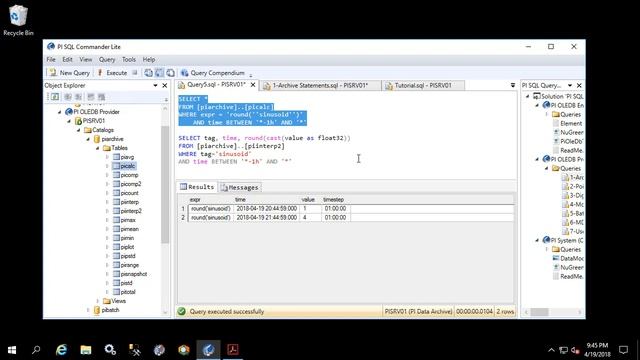The height and width of the screenshot is (360, 640).
Task: Close the Object Explorer panel
Action: pos(164,85)
